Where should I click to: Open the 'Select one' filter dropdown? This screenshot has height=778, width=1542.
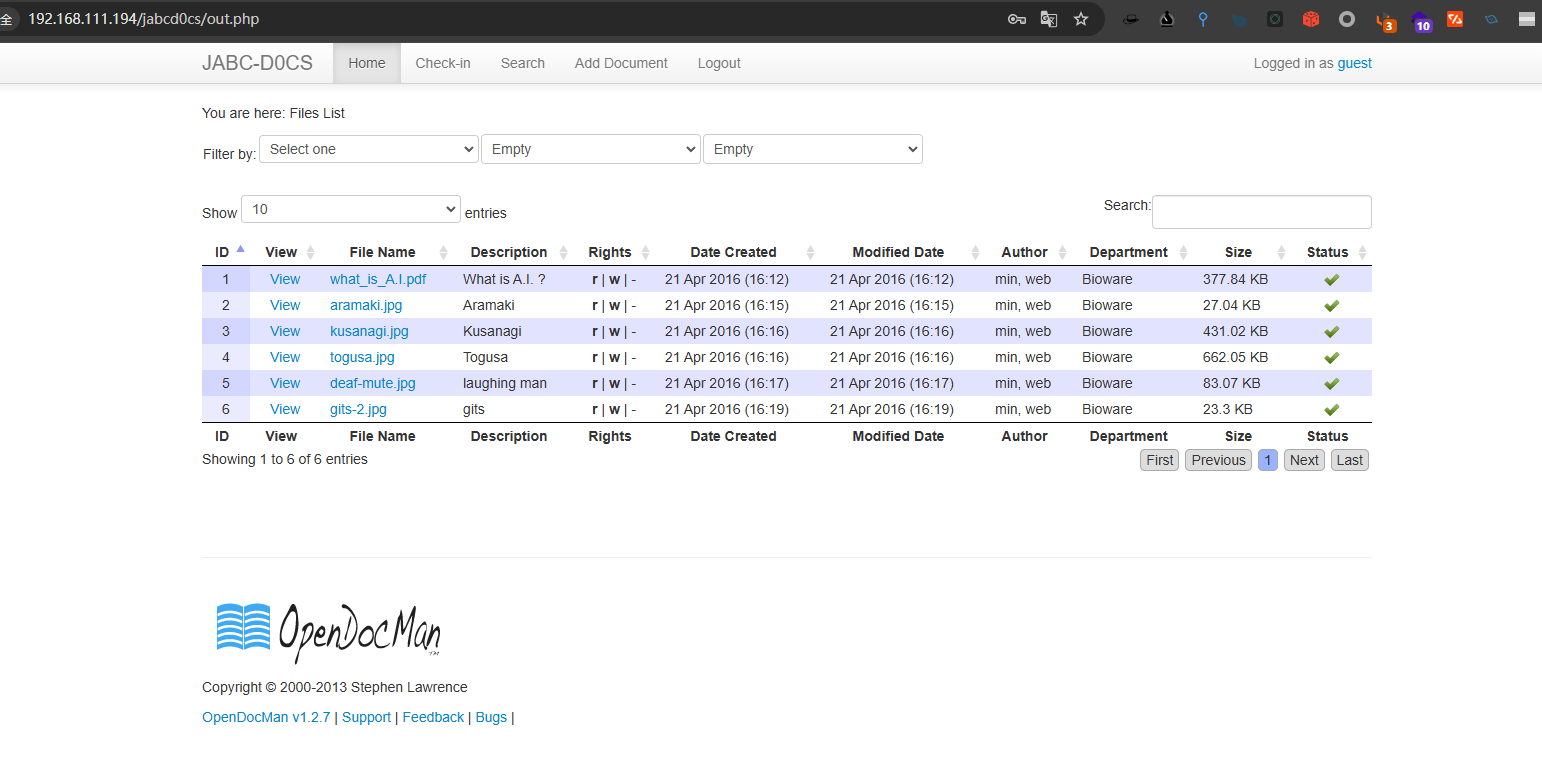[x=369, y=149]
